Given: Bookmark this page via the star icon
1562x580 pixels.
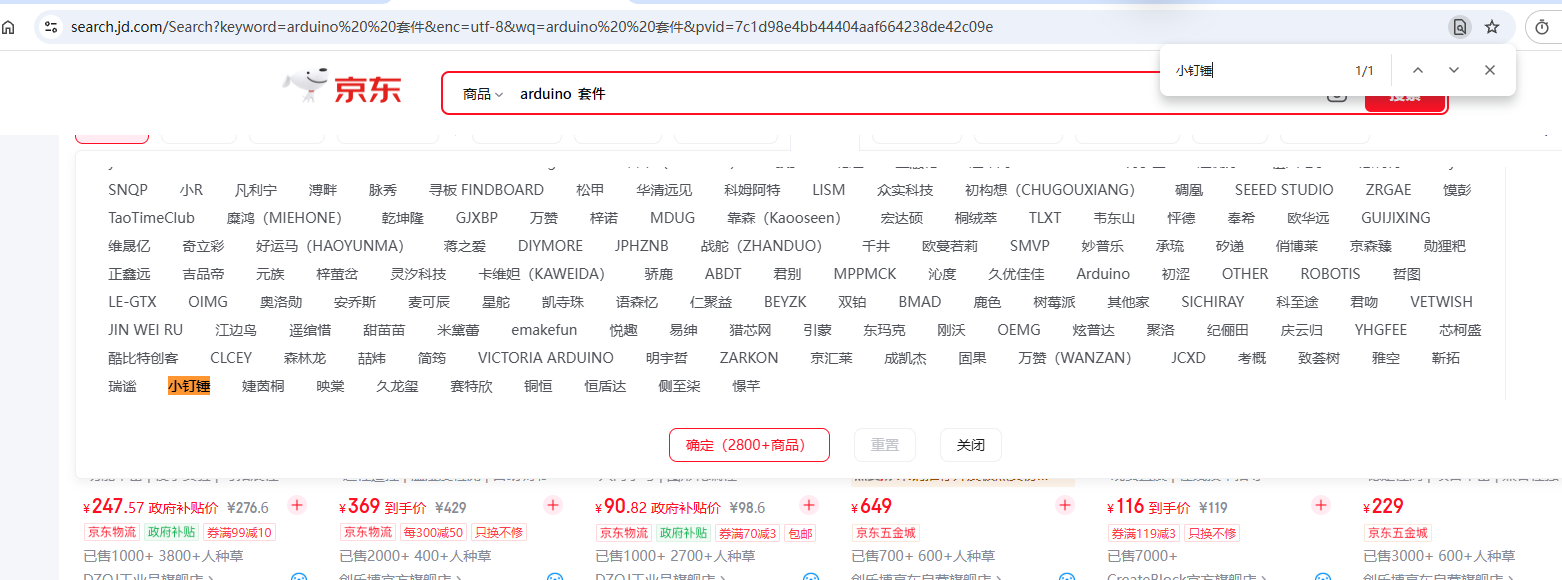Looking at the screenshot, I should pyautogui.click(x=1493, y=27).
